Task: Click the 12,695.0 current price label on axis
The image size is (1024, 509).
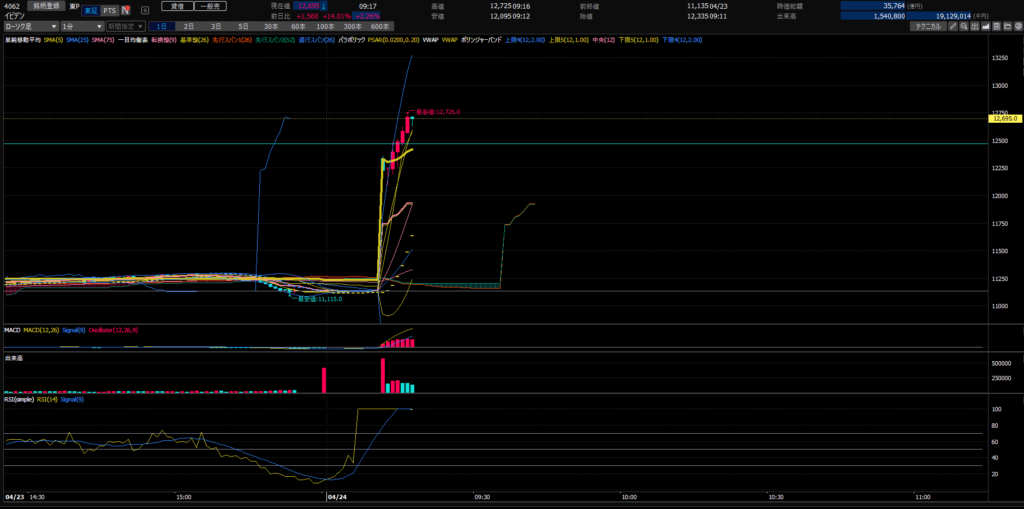Action: tap(1004, 119)
